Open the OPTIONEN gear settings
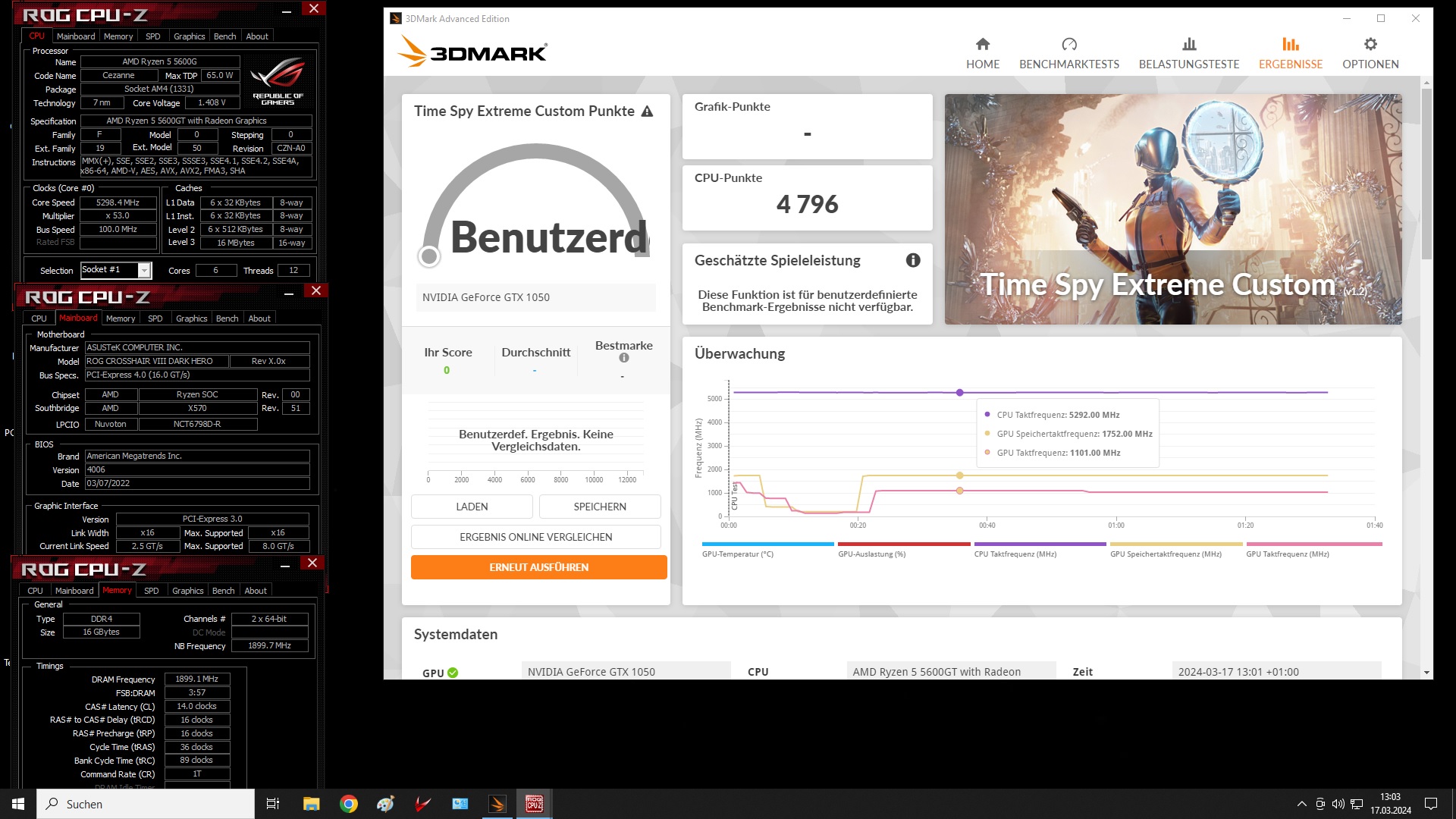1456x819 pixels. pos(1370,54)
